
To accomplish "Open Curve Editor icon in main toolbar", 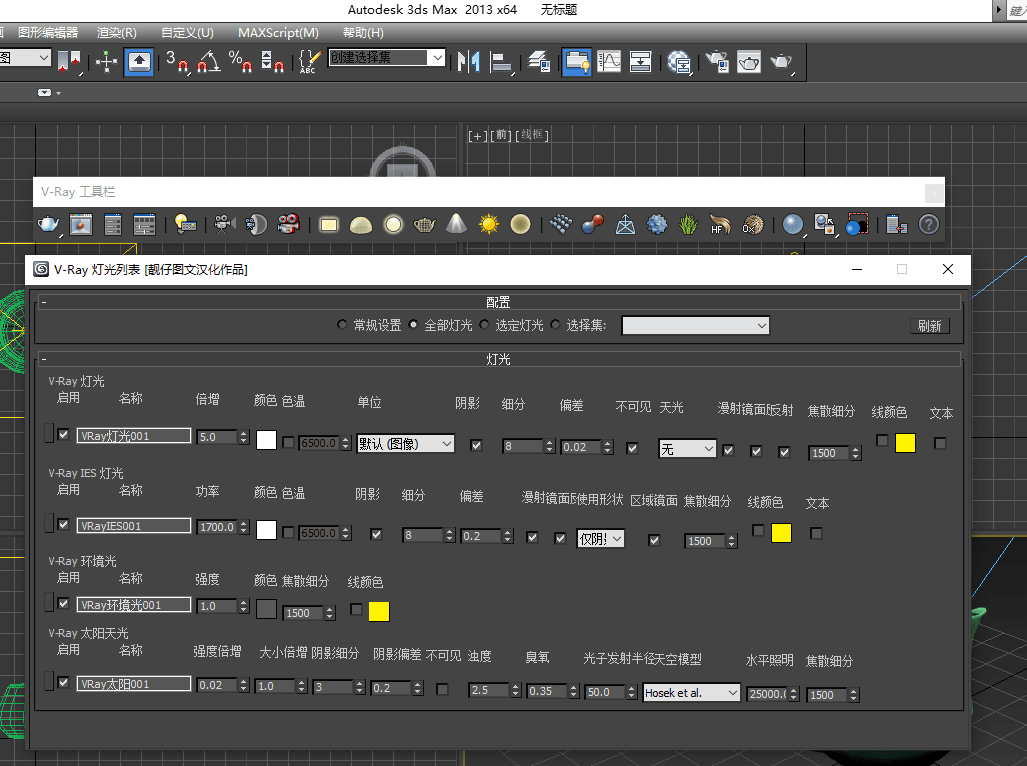I will [609, 62].
